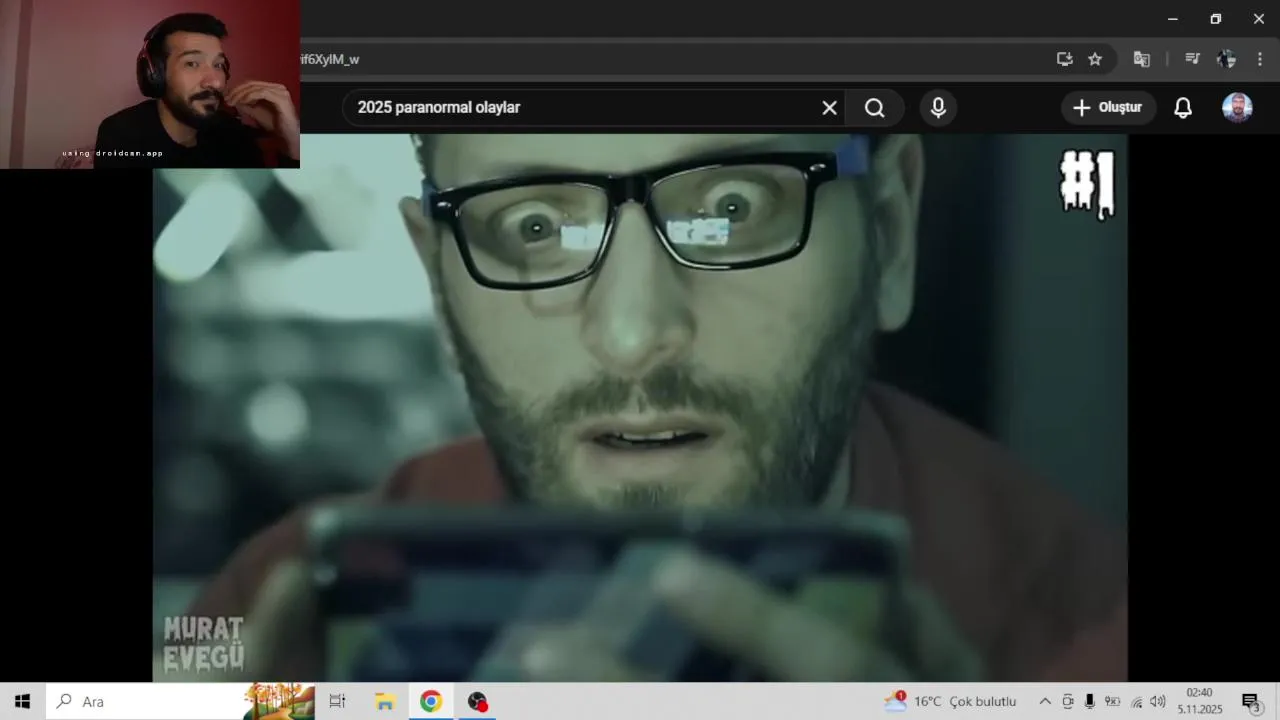Open Wi-Fi network tray icon
The height and width of the screenshot is (720, 1280).
1136,701
